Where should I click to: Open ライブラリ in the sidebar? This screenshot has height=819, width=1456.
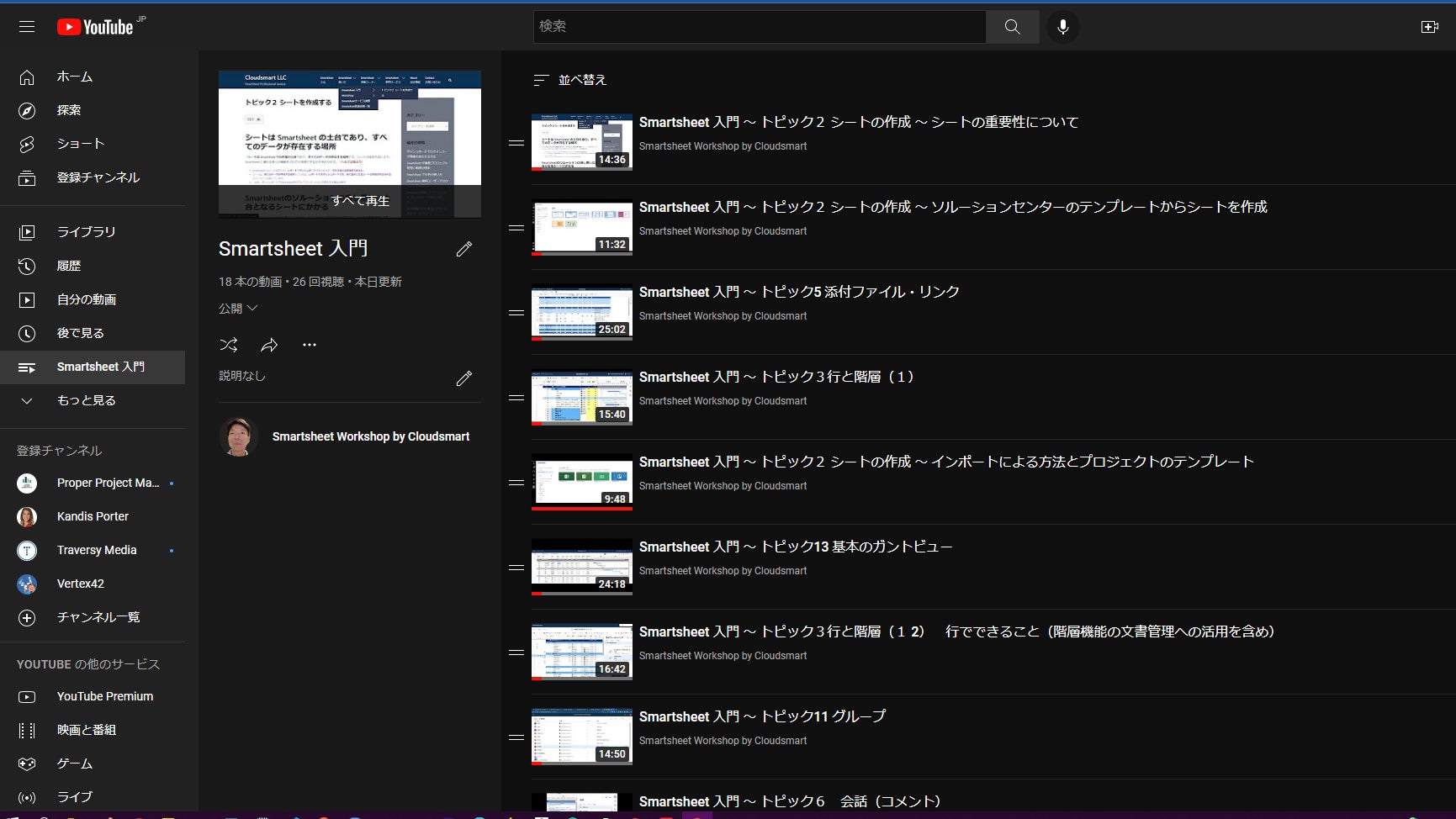(93, 232)
